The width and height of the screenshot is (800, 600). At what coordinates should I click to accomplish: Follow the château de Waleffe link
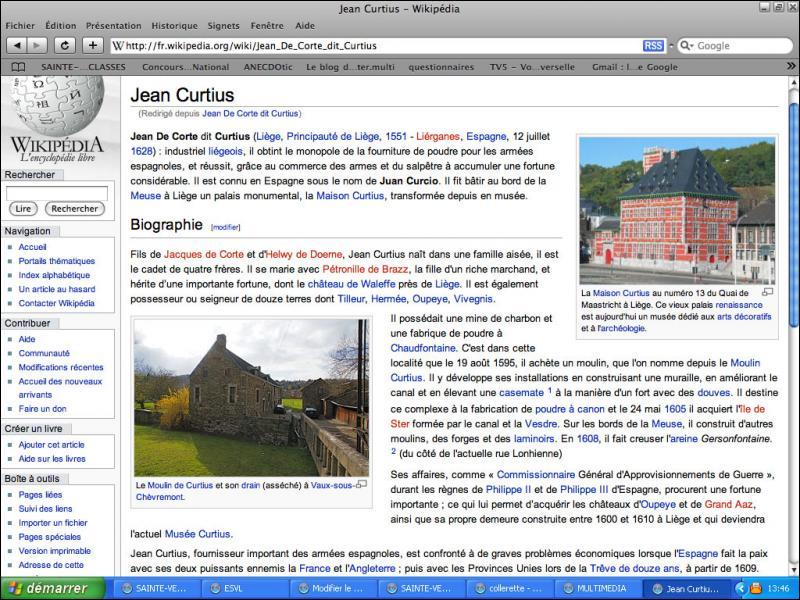[x=352, y=284]
